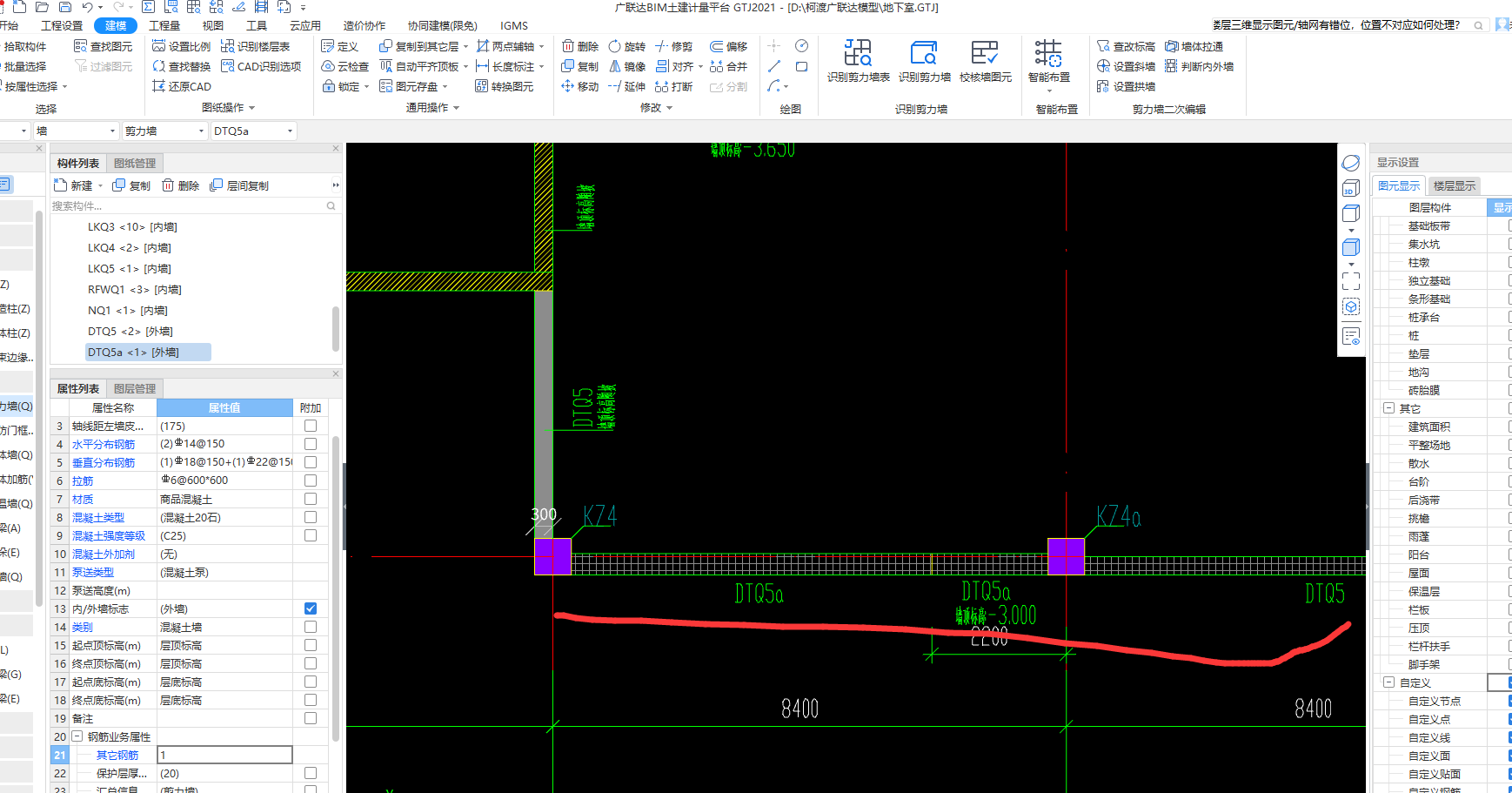Open 查找图元 search tool
Image resolution: width=1512 pixels, height=793 pixels.
tap(104, 46)
